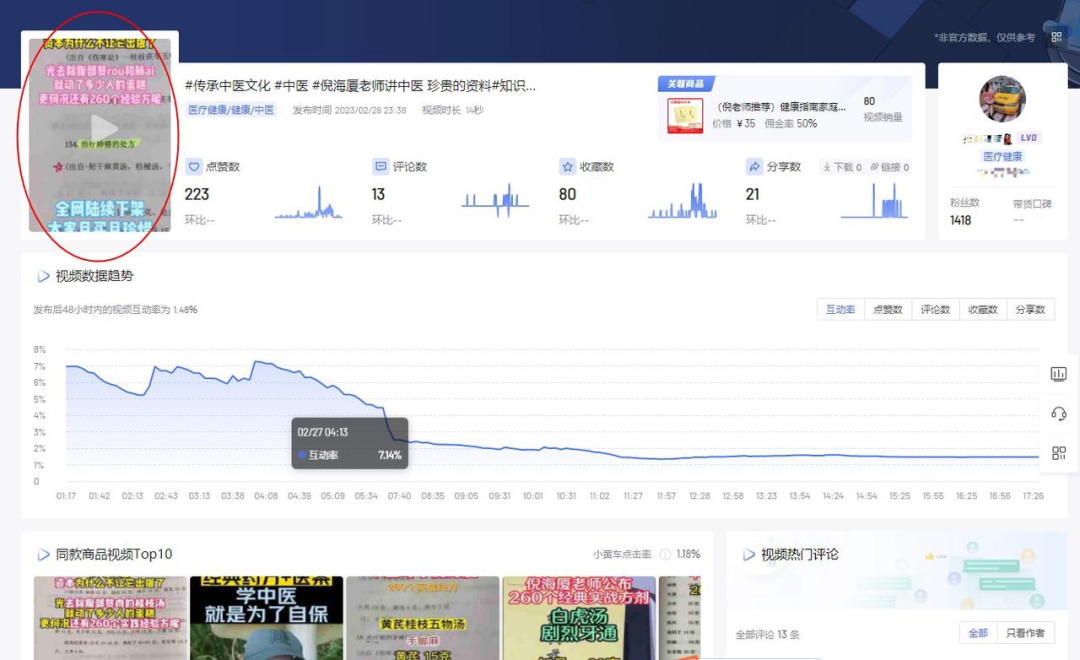Click the 分享数 sparkline chart

pos(875,200)
